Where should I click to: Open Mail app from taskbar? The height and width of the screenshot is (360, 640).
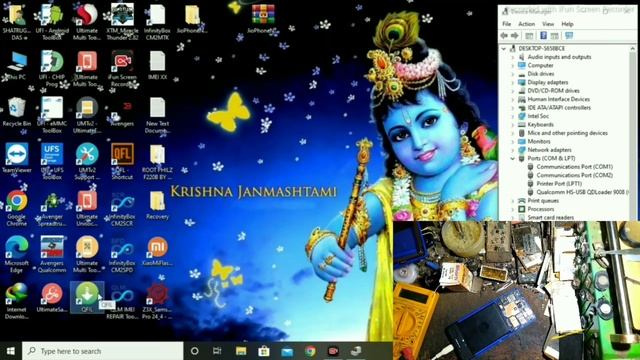coord(287,351)
